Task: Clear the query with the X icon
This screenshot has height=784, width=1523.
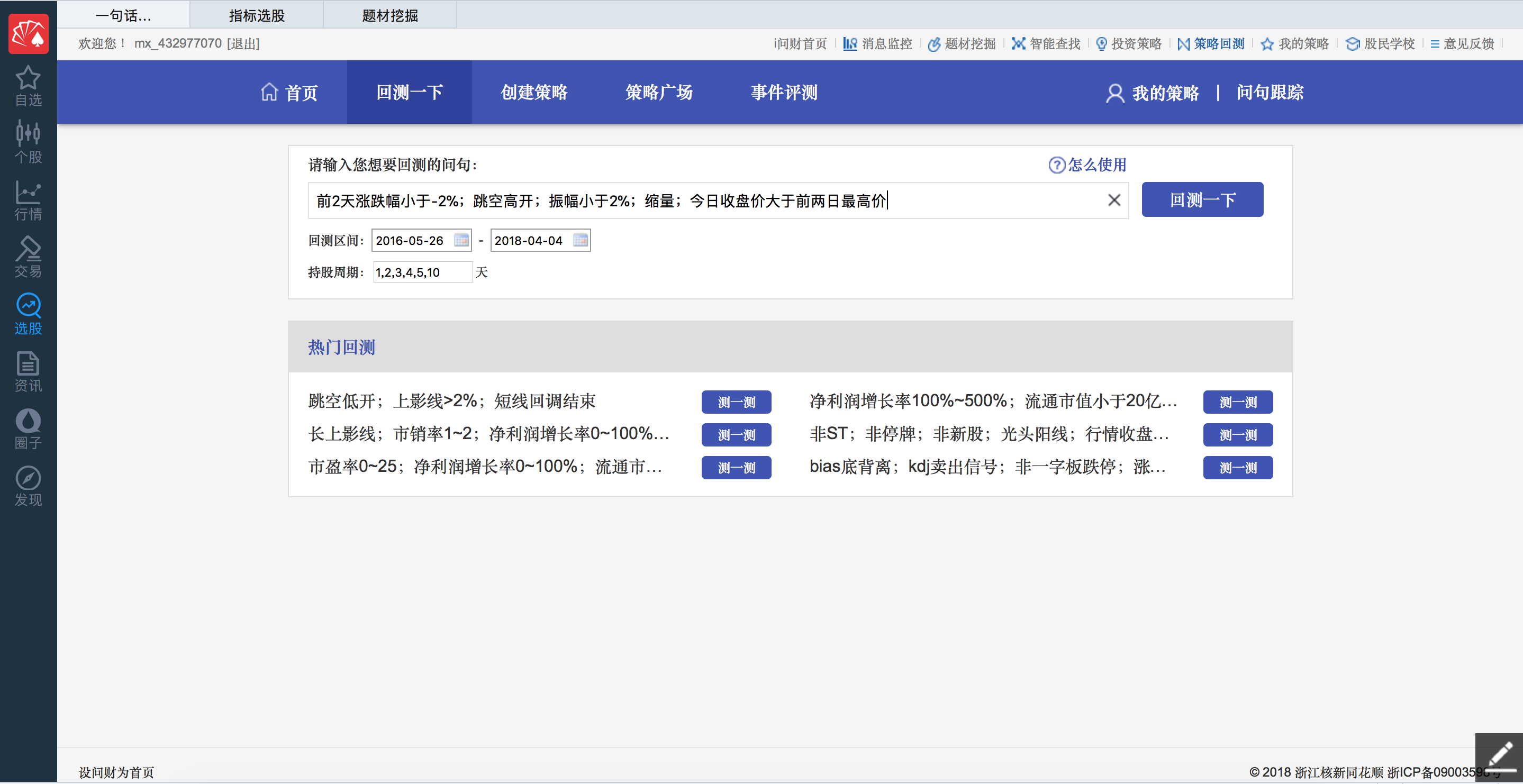Action: (1114, 200)
